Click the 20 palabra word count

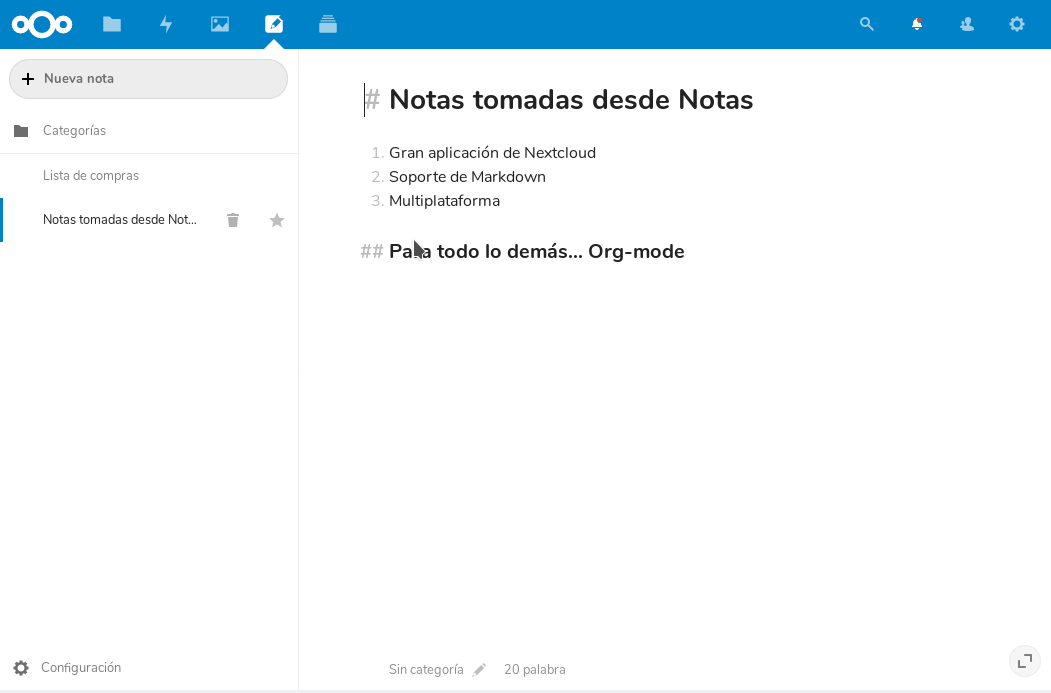pos(535,670)
